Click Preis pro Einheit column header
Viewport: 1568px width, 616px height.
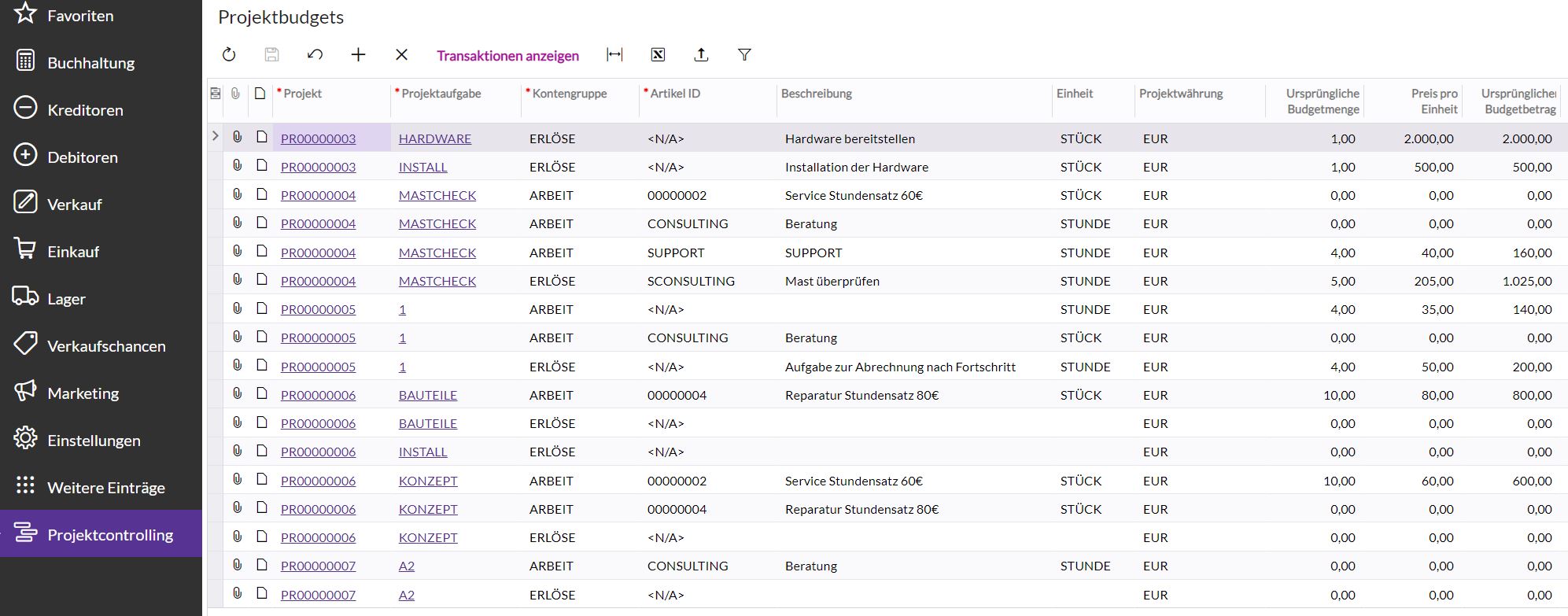point(1434,101)
